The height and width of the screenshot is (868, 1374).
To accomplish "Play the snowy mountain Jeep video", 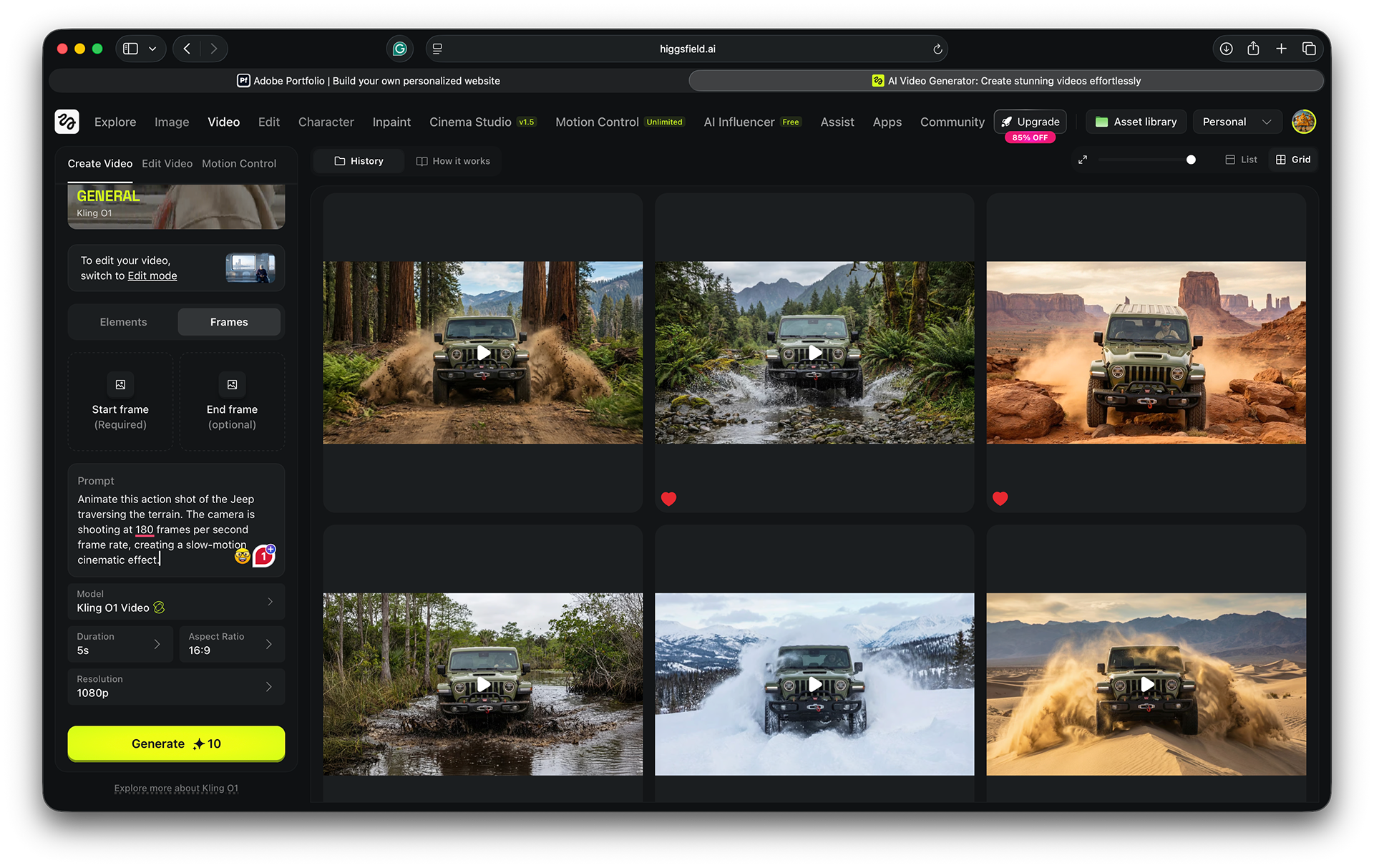I will click(814, 684).
